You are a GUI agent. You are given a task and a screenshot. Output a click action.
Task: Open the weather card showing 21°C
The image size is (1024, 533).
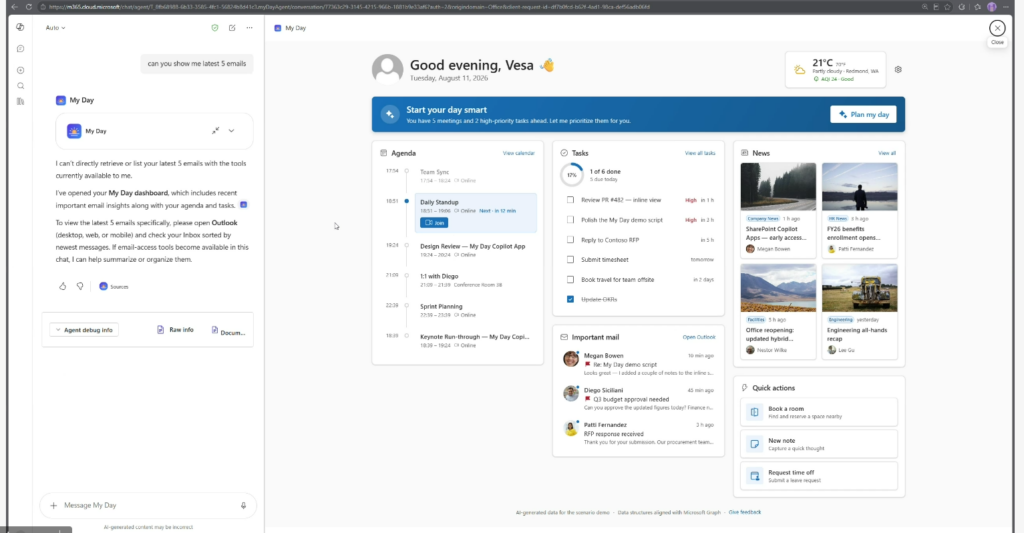point(835,69)
